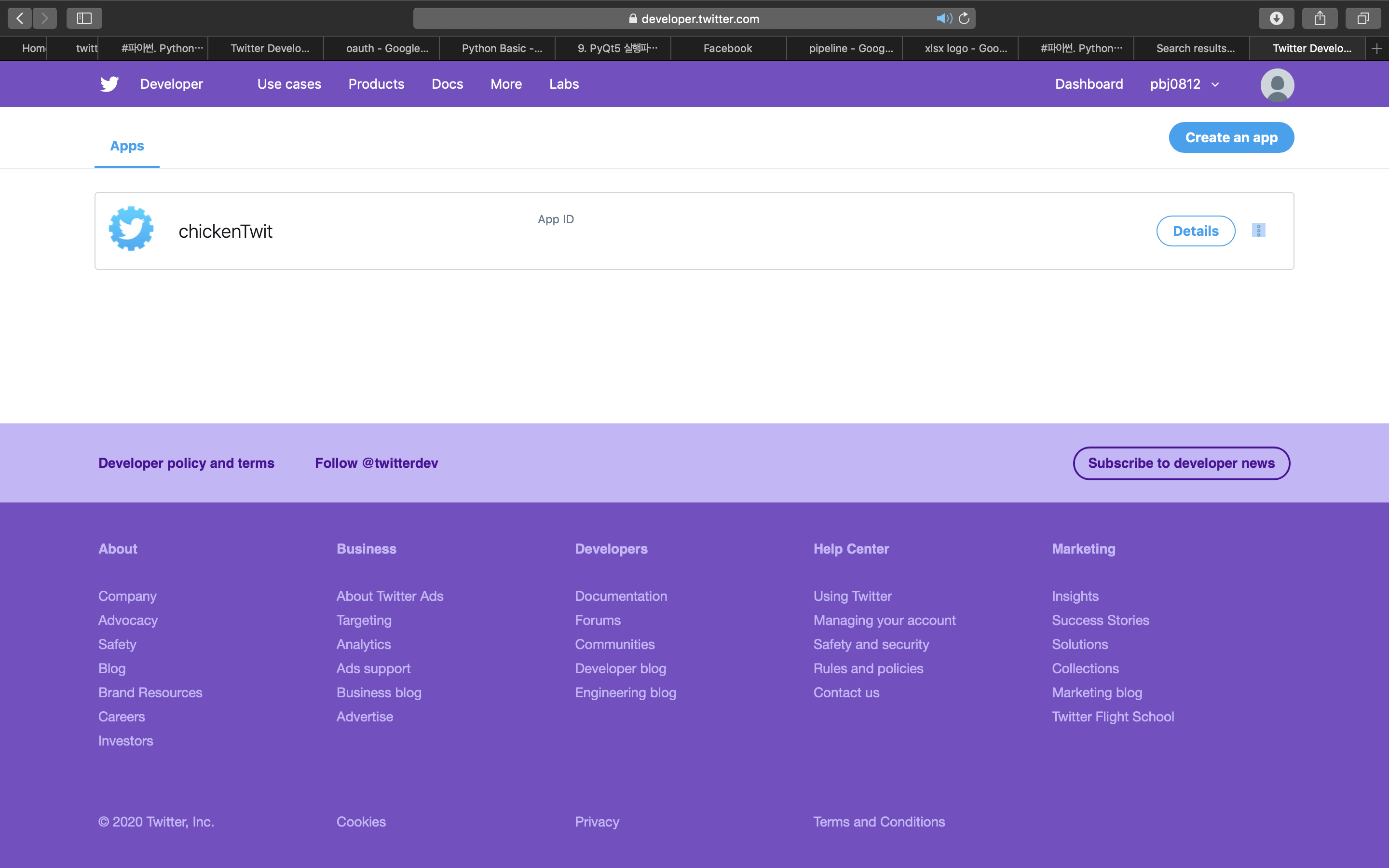This screenshot has height=868, width=1389.
Task: Open Developer policy and terms link
Action: [x=186, y=463]
